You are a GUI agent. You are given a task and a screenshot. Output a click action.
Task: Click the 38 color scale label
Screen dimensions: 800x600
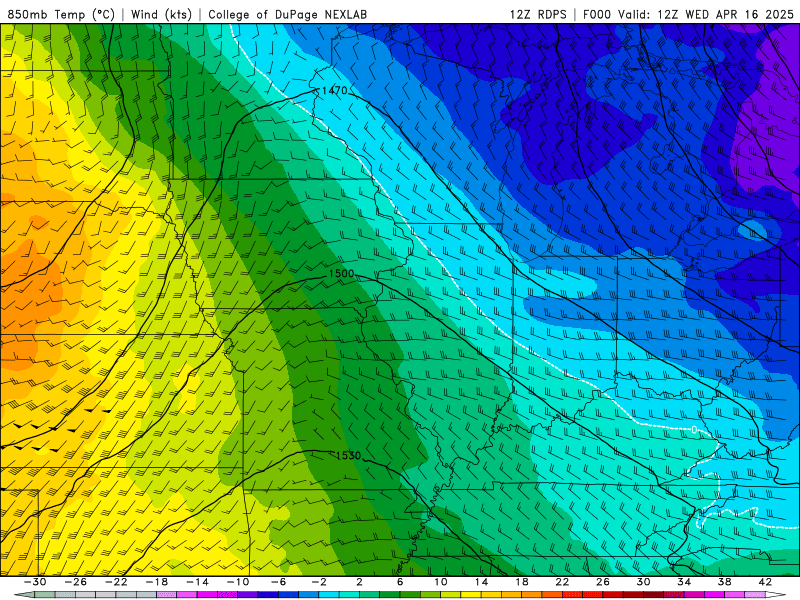pyautogui.click(x=724, y=582)
